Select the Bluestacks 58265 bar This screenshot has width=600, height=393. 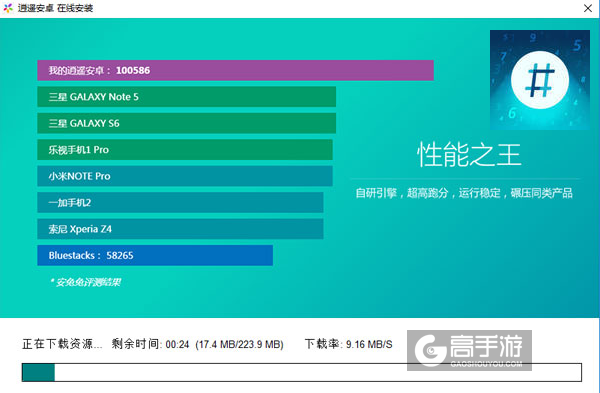coord(155,255)
